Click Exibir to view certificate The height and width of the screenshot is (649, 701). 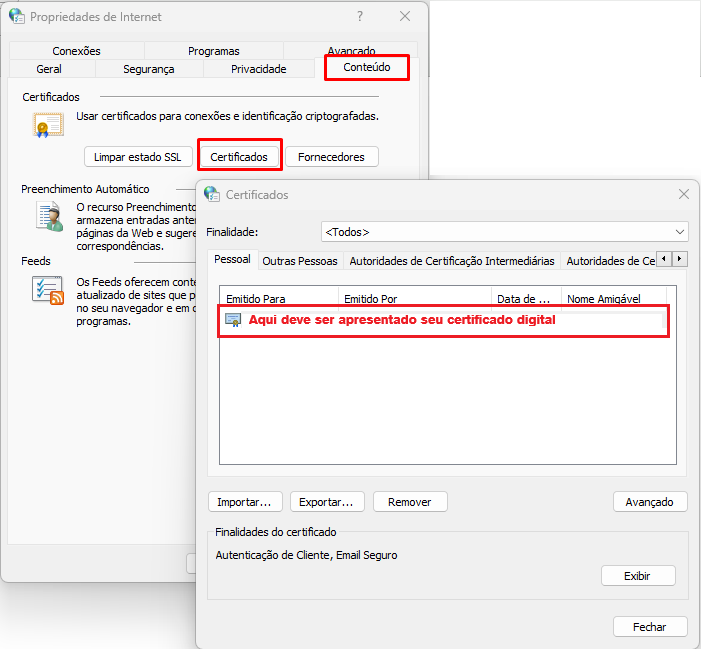point(637,576)
